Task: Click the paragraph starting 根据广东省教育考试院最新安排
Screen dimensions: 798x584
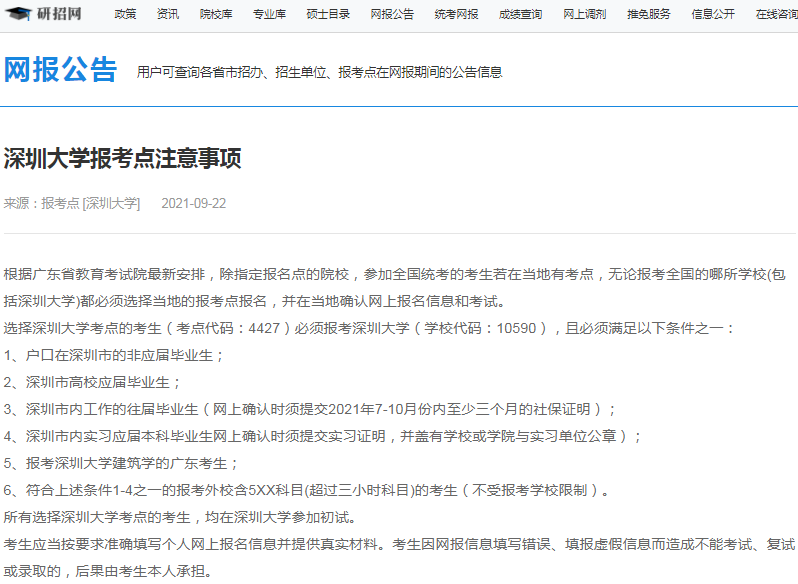Action: pos(395,288)
